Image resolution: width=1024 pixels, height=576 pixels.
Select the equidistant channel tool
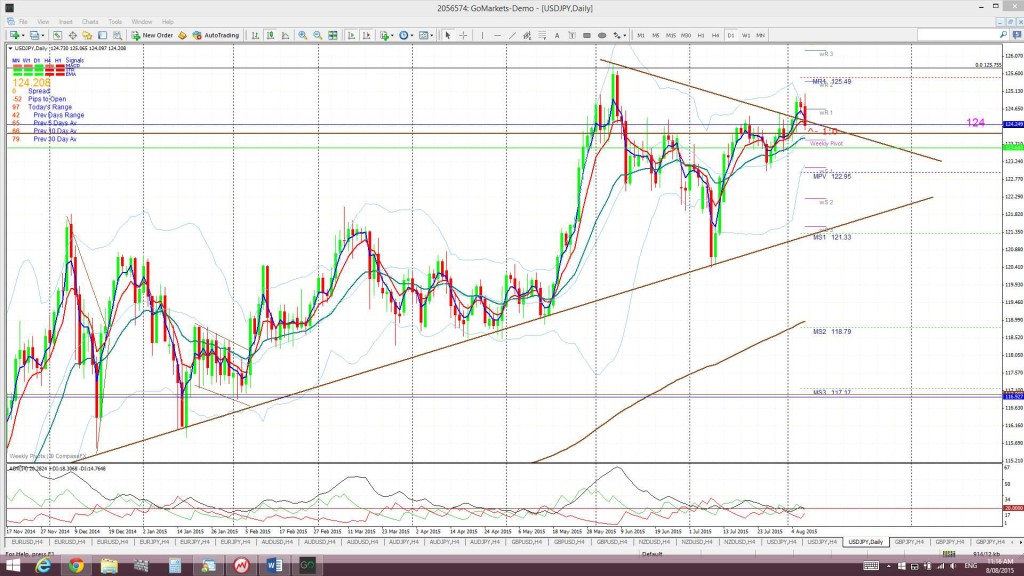[527, 35]
